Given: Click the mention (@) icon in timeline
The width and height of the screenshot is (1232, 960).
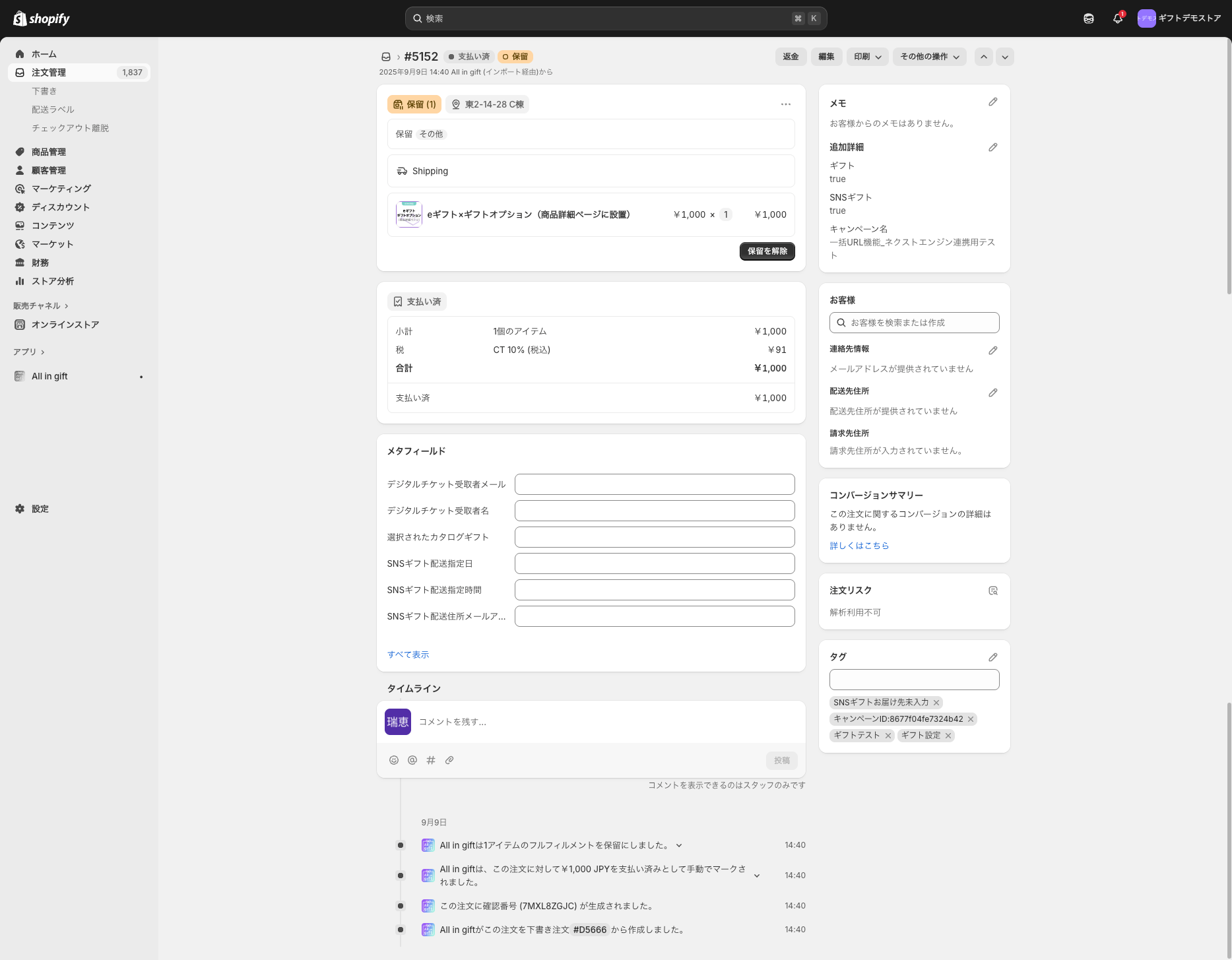Looking at the screenshot, I should point(412,760).
